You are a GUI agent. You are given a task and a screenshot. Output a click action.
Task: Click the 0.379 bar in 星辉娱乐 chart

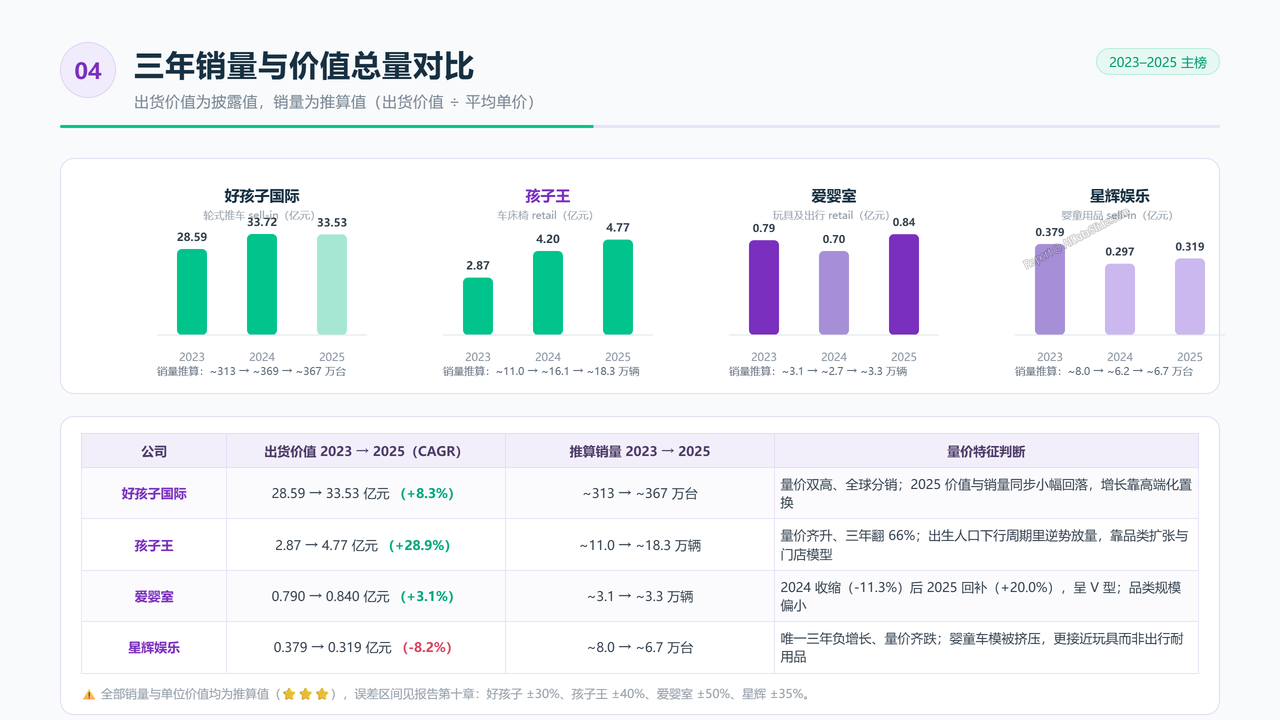tap(1050, 289)
